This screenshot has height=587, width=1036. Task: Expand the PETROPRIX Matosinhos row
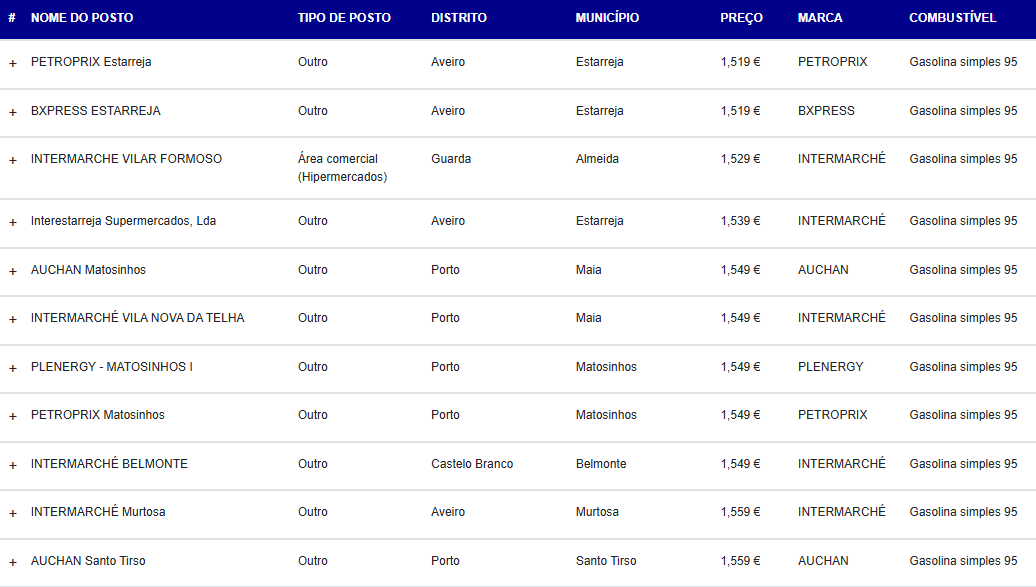pyautogui.click(x=13, y=416)
